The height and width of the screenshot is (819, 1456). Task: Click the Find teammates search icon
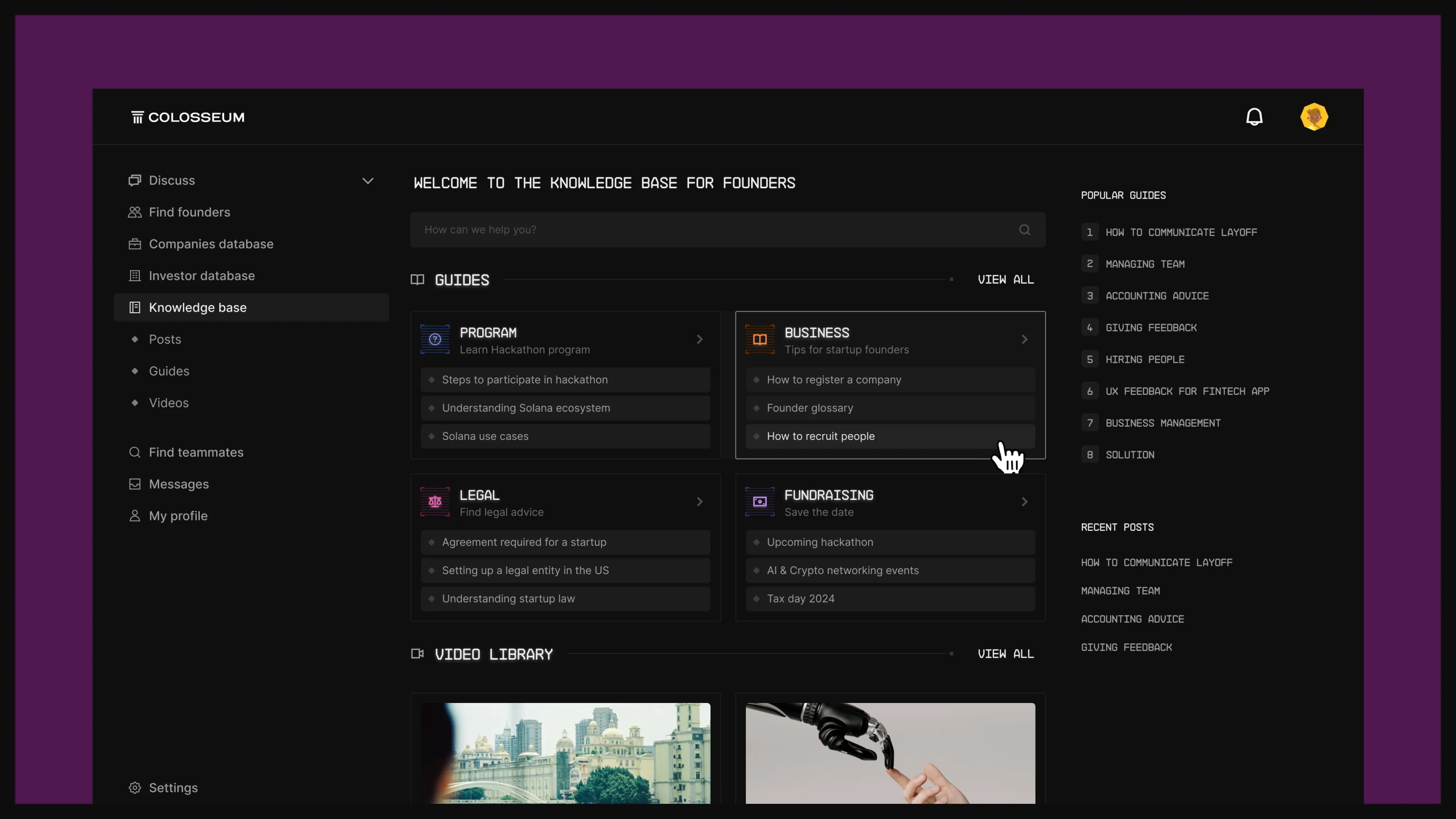tap(135, 452)
